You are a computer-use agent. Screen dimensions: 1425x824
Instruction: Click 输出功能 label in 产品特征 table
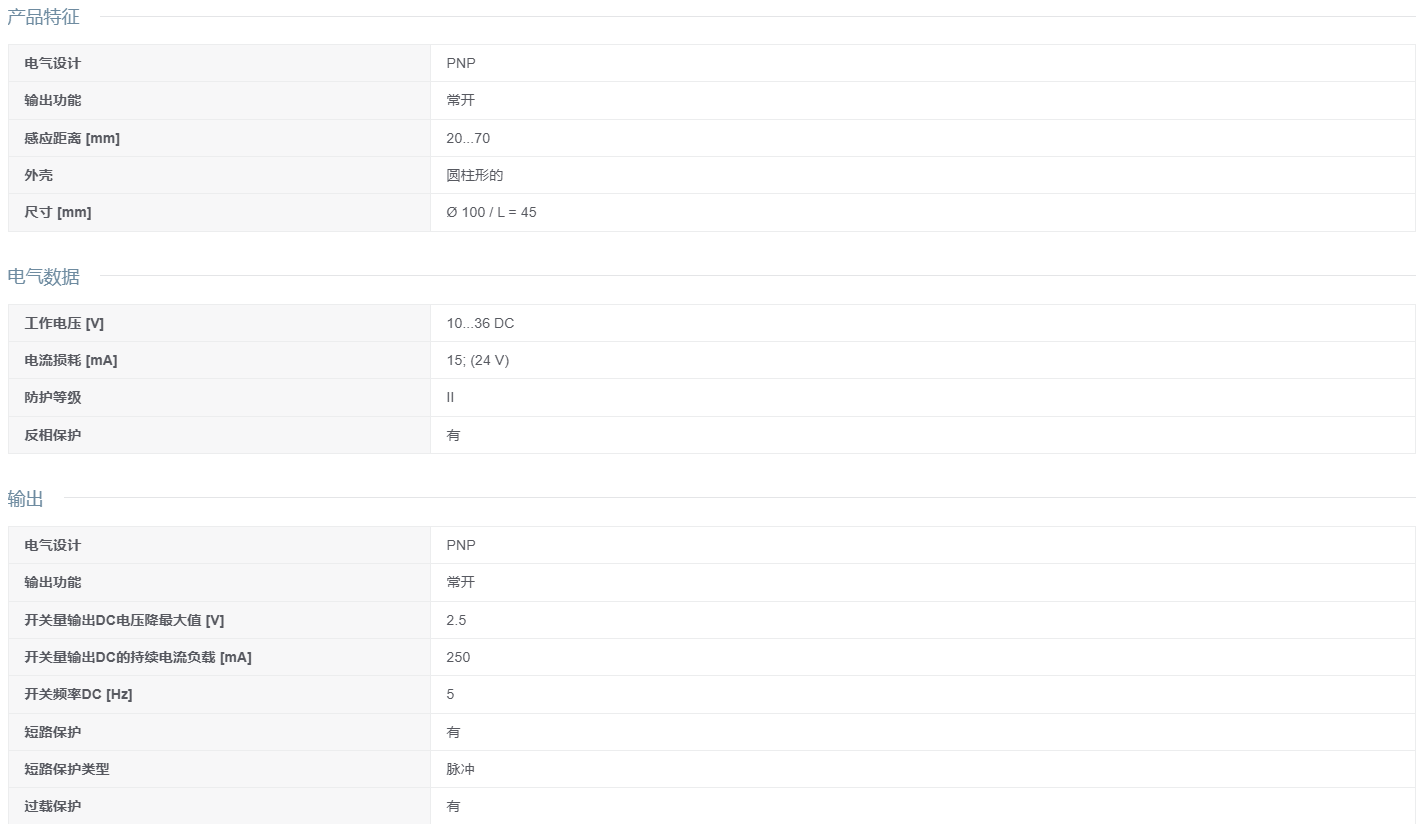[x=53, y=100]
